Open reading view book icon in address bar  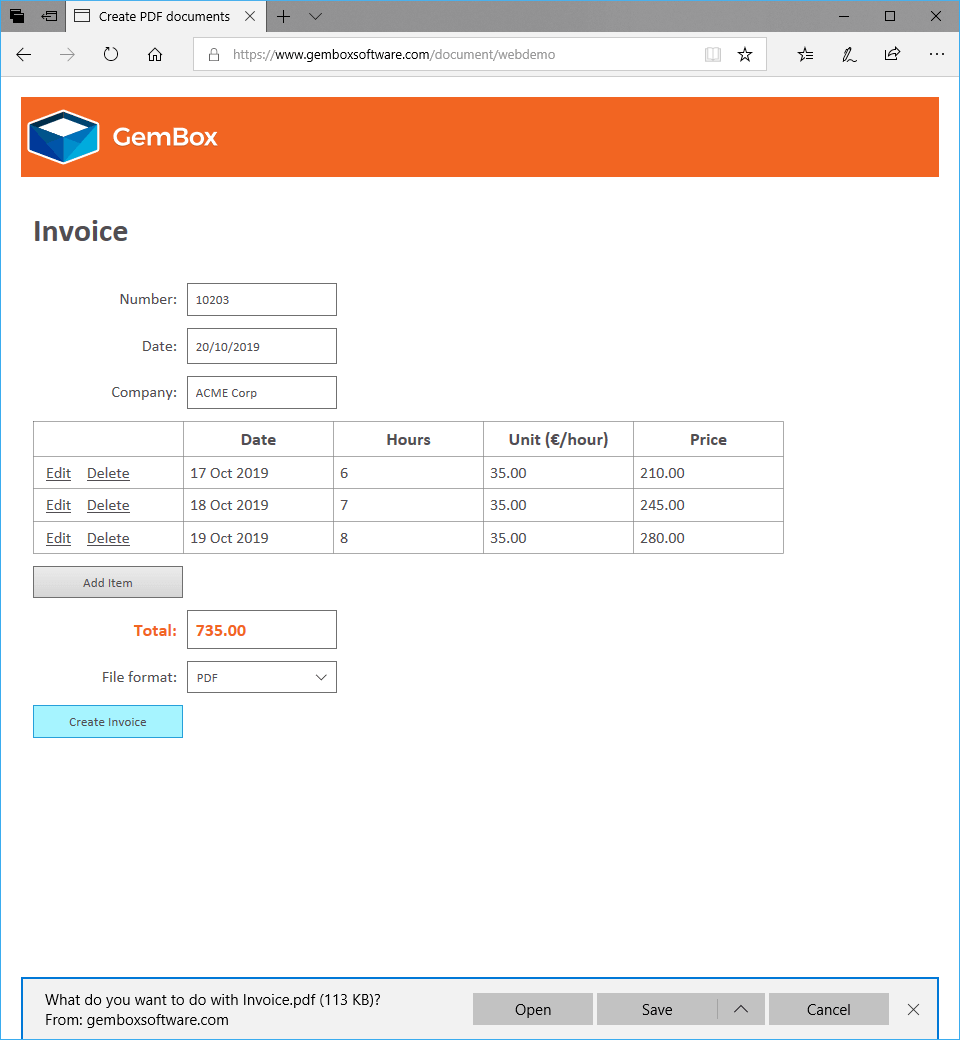click(x=712, y=55)
